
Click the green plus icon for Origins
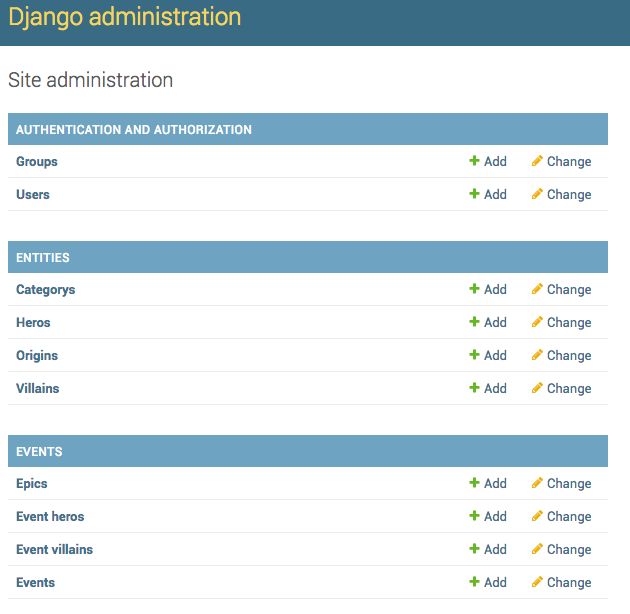click(x=474, y=354)
